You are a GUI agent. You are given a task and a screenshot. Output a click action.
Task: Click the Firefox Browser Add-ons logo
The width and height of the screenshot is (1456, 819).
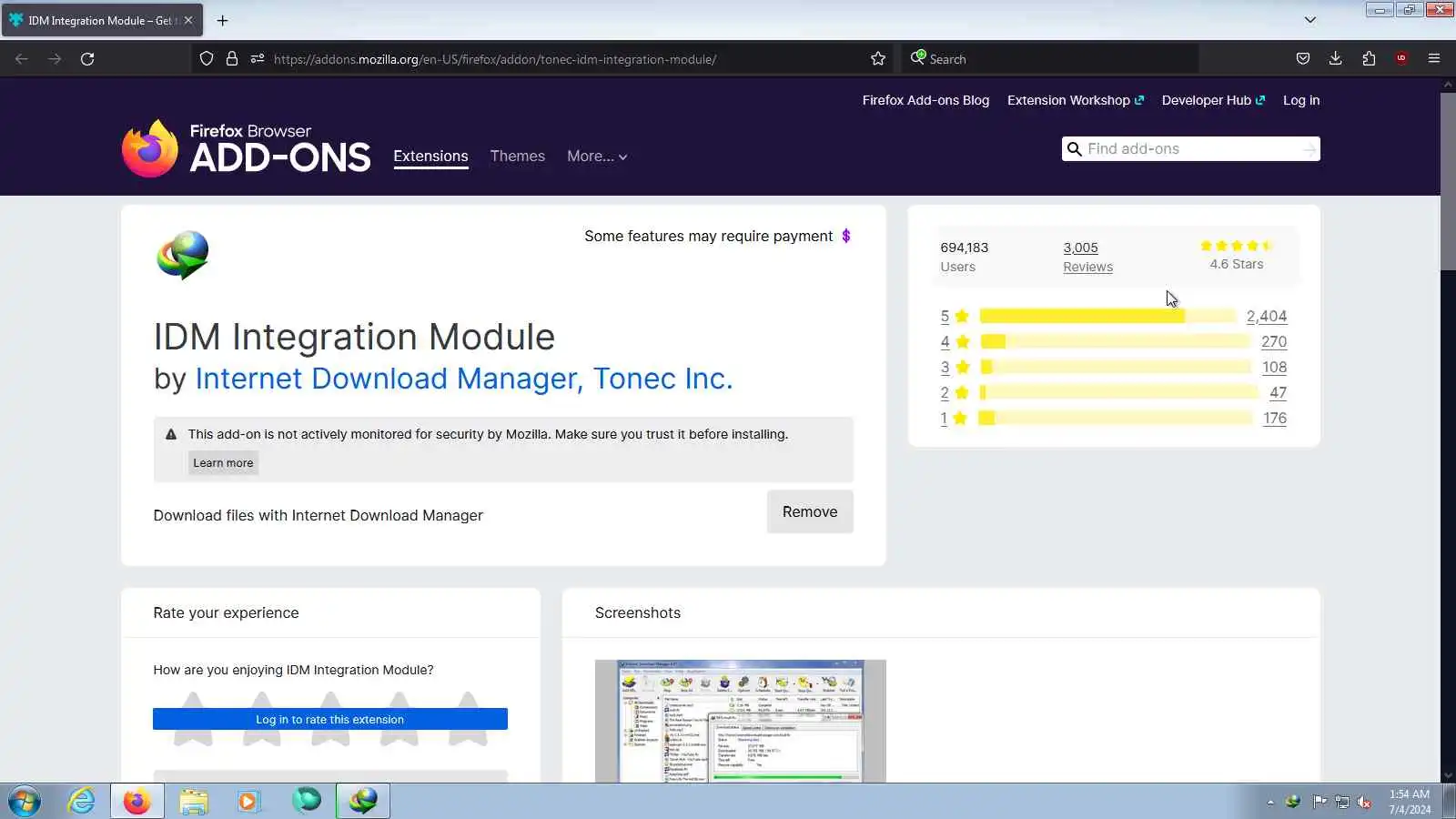point(247,148)
